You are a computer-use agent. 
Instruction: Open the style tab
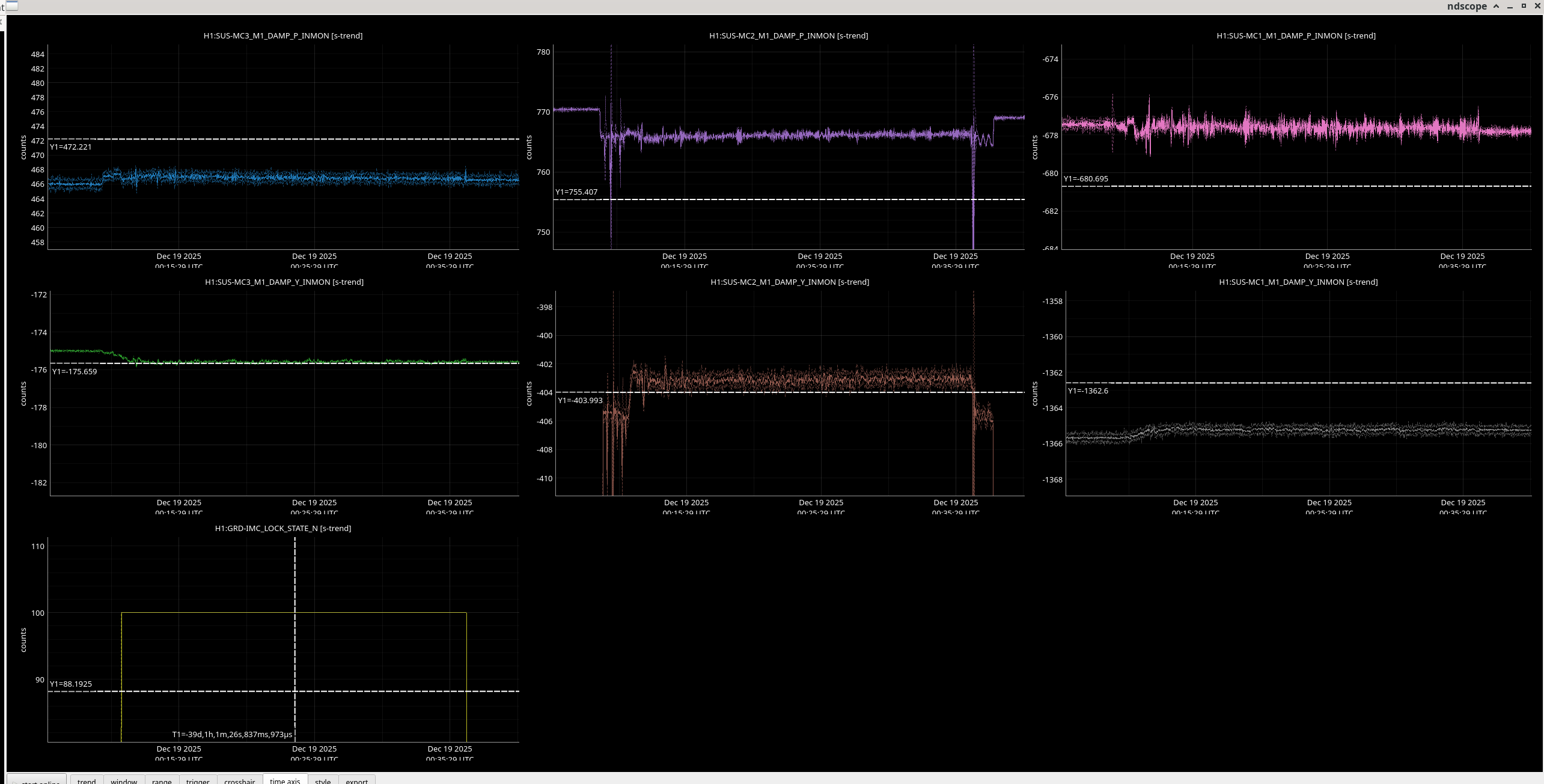click(323, 780)
